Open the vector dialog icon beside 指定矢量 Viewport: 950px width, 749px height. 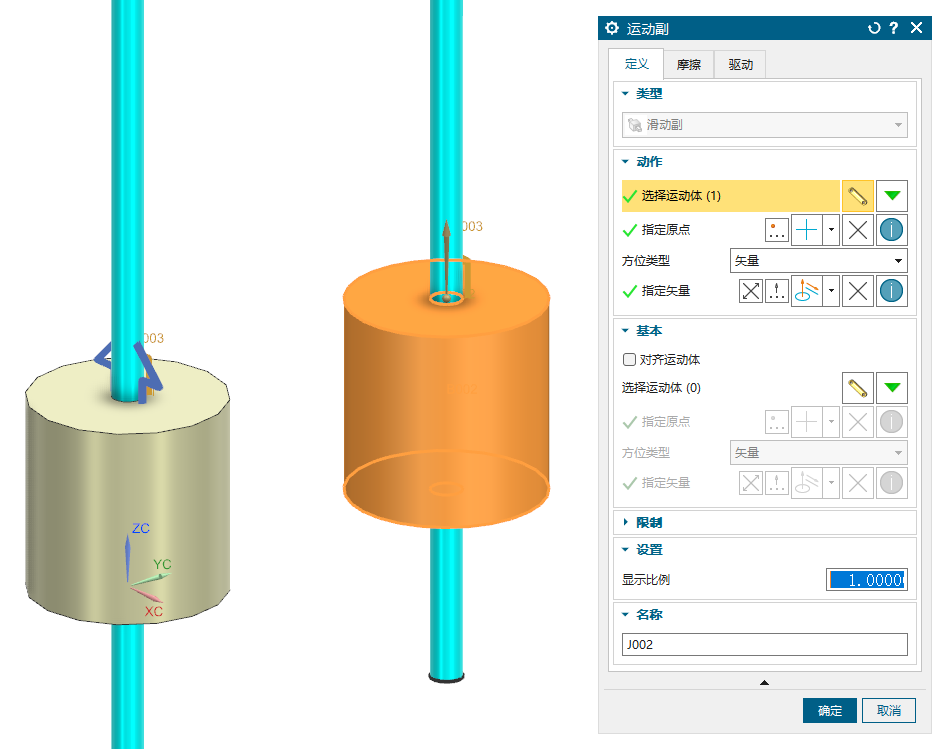[x=777, y=291]
